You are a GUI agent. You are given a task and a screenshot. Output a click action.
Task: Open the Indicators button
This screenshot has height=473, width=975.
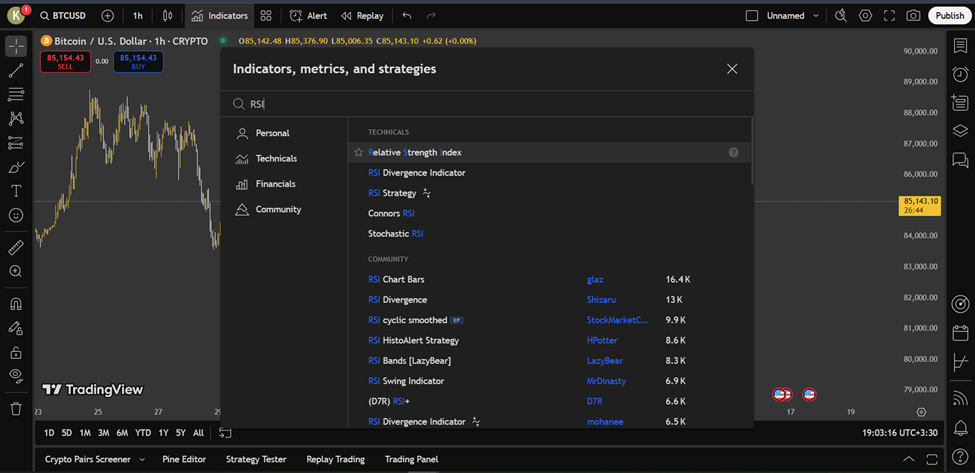point(219,16)
